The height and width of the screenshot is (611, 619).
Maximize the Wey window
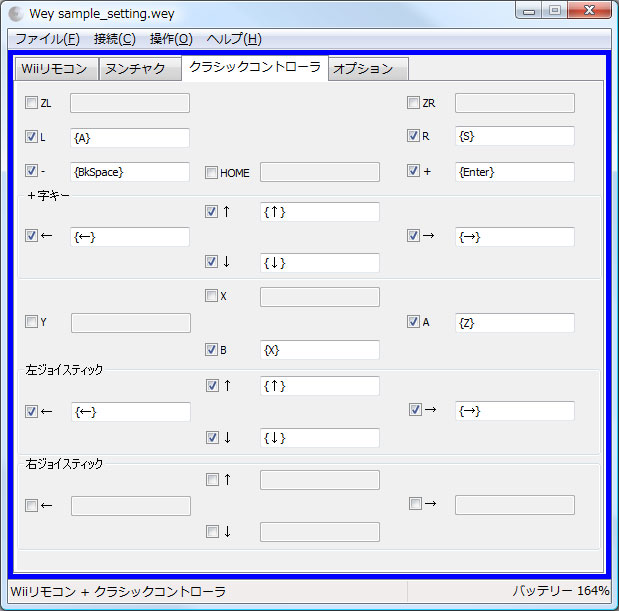click(x=555, y=11)
